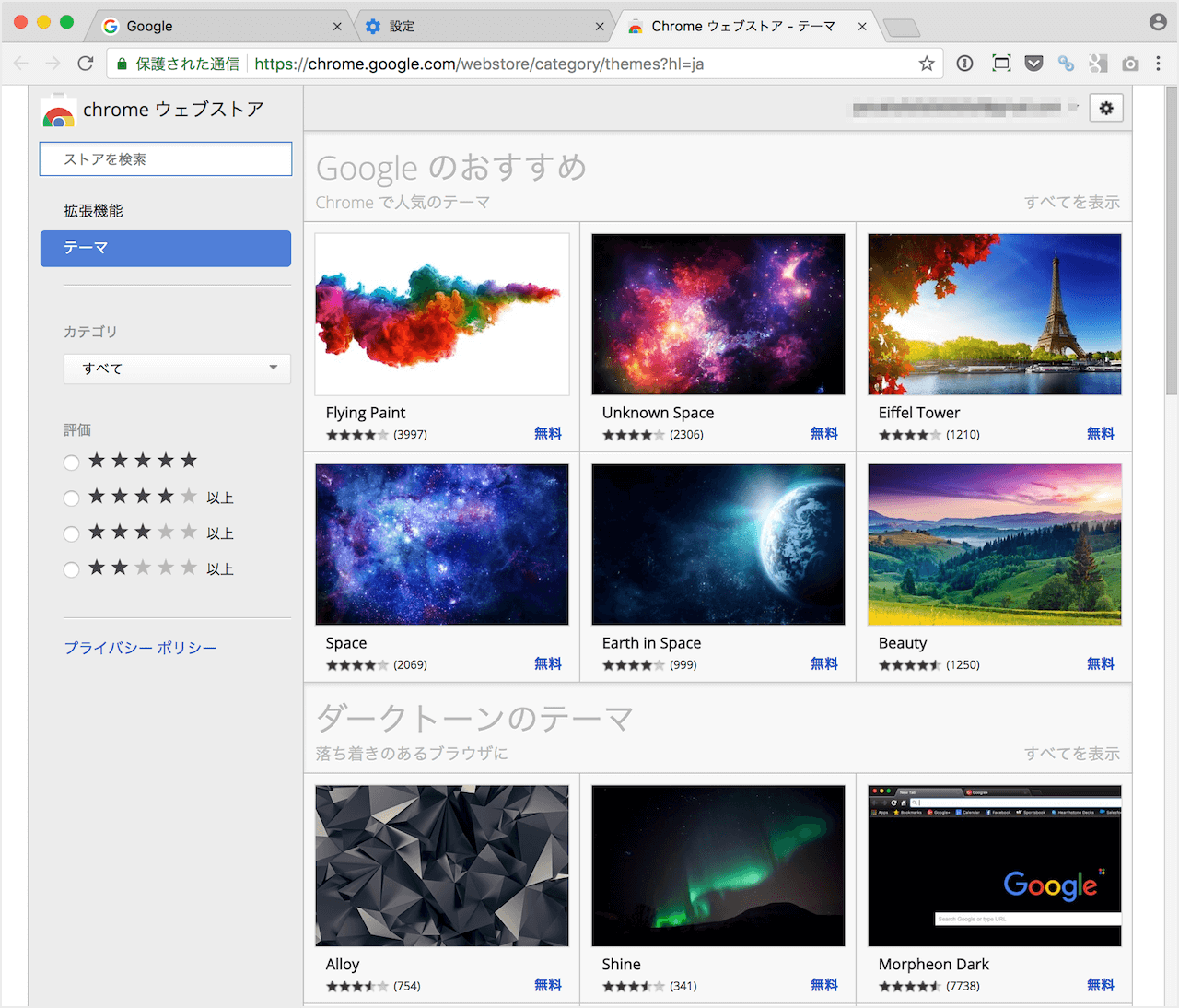Viewport: 1179px width, 1008px height.
Task: Click the browser forward arrow
Action: coord(53,64)
